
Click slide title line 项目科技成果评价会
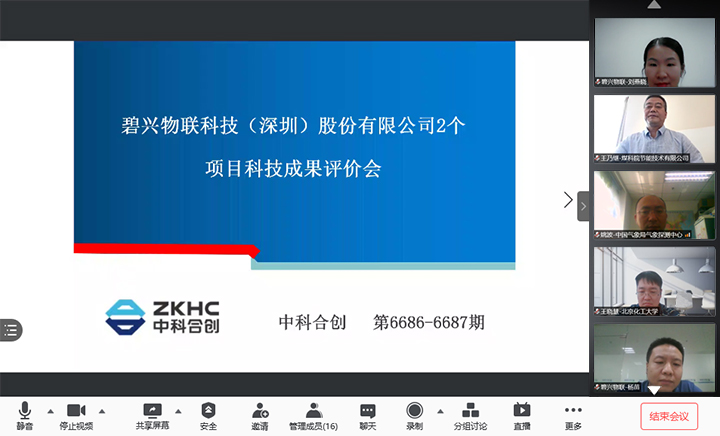(293, 169)
